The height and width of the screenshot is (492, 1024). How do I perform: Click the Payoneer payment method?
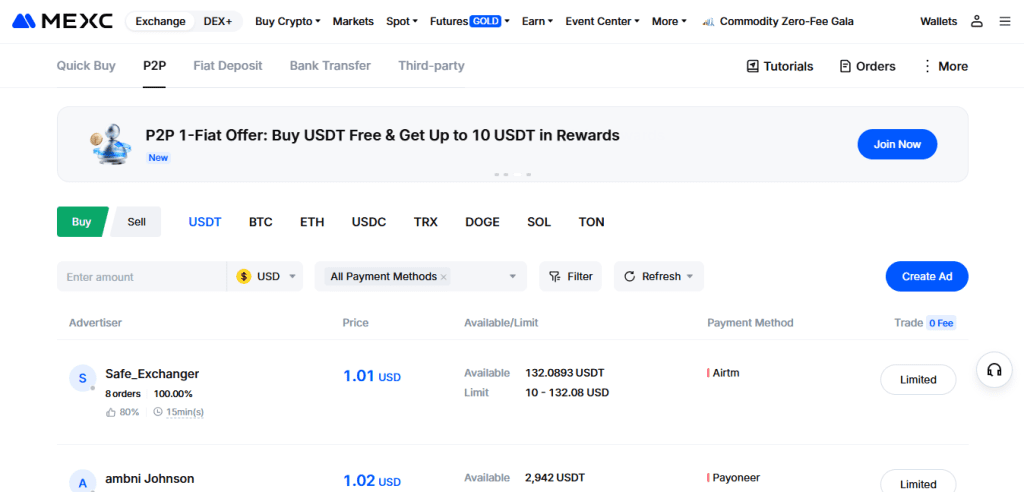pos(736,478)
